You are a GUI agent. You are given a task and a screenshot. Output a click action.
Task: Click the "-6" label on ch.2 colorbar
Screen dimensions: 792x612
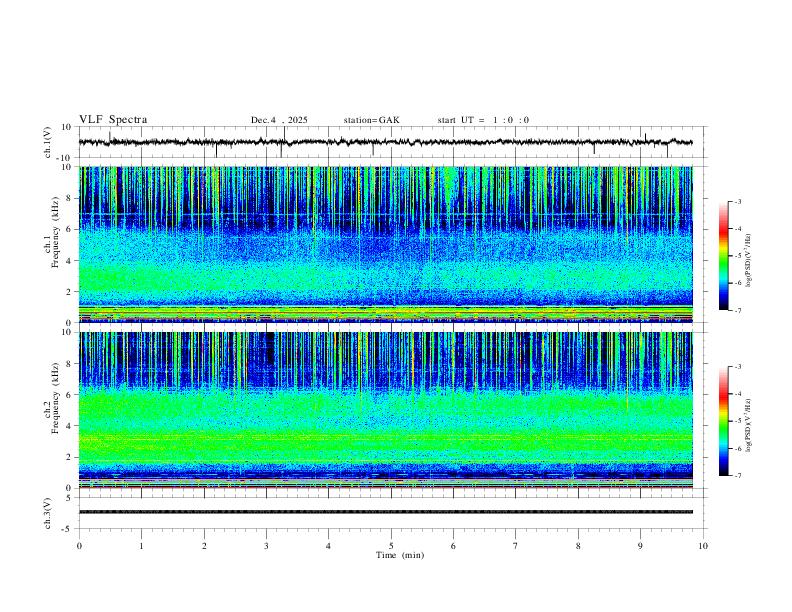pyautogui.click(x=737, y=448)
